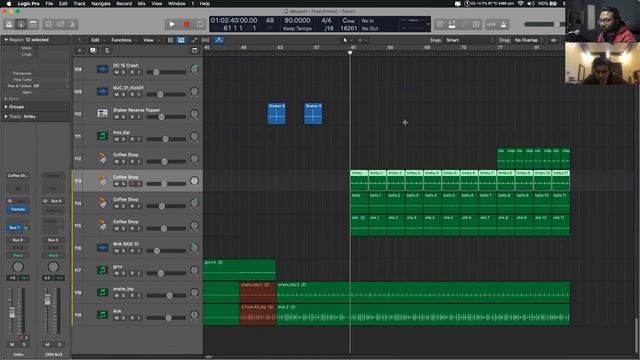Open the Navigate menu
Image resolution: width=640 pixels, height=360 pixels.
click(101, 3)
